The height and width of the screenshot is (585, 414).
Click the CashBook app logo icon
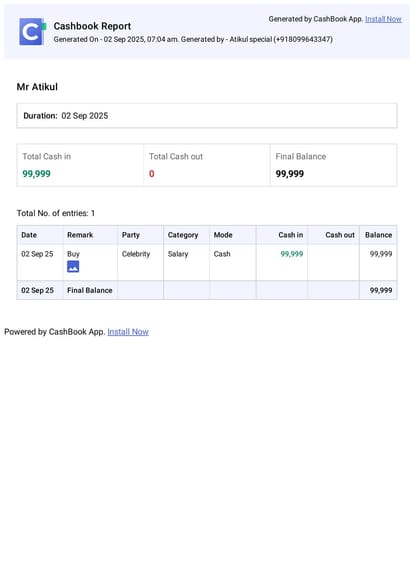[32, 32]
